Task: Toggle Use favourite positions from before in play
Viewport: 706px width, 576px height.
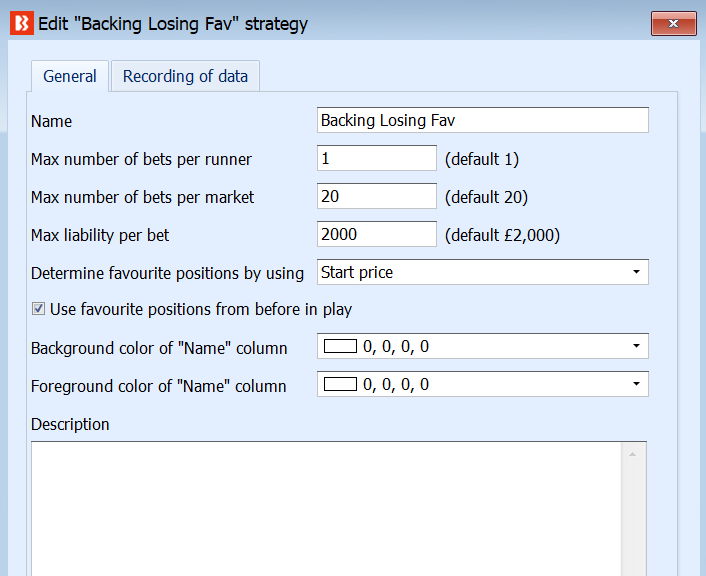Action: point(38,309)
